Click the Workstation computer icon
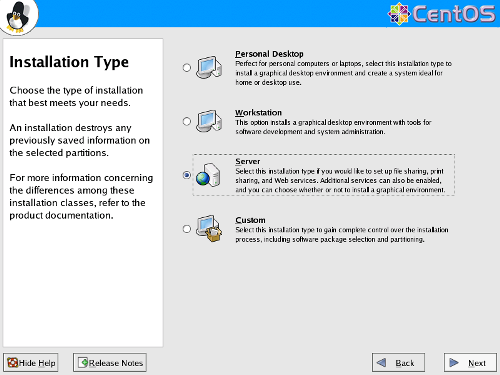The image size is (500, 375). click(209, 121)
